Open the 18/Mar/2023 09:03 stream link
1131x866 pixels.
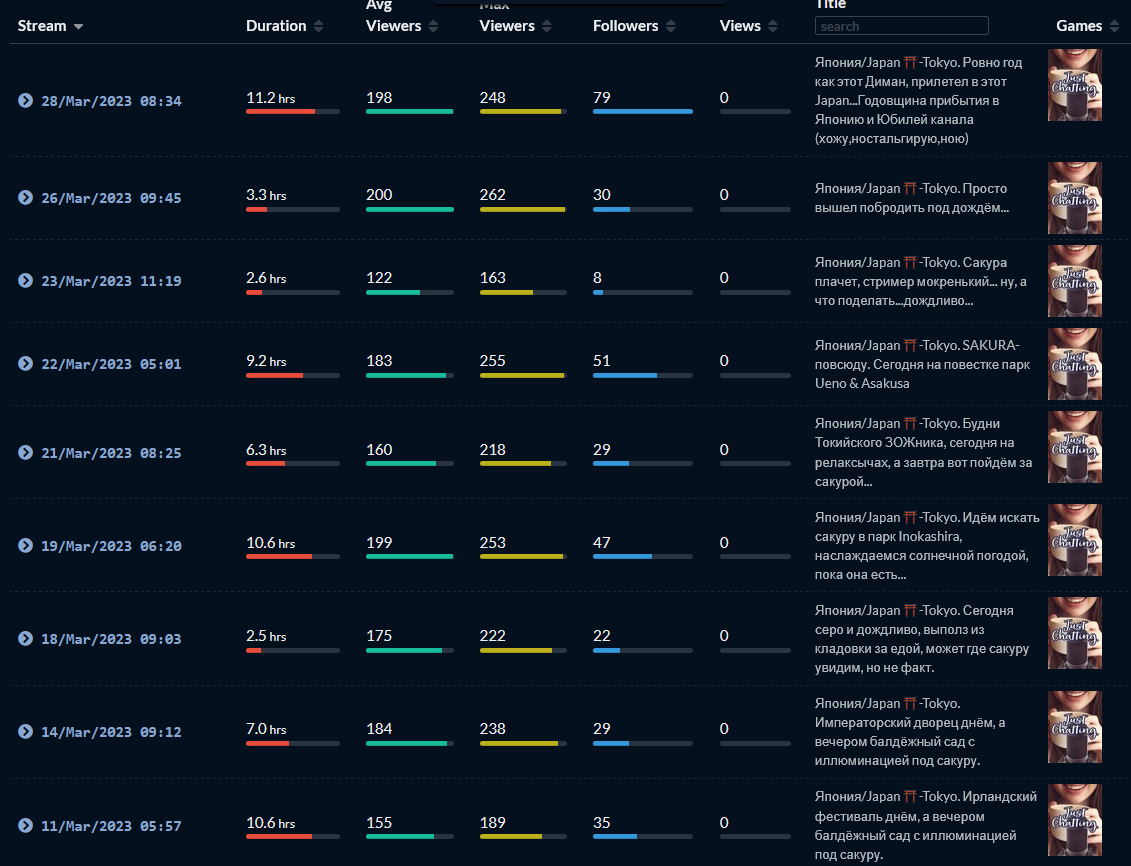tap(111, 639)
